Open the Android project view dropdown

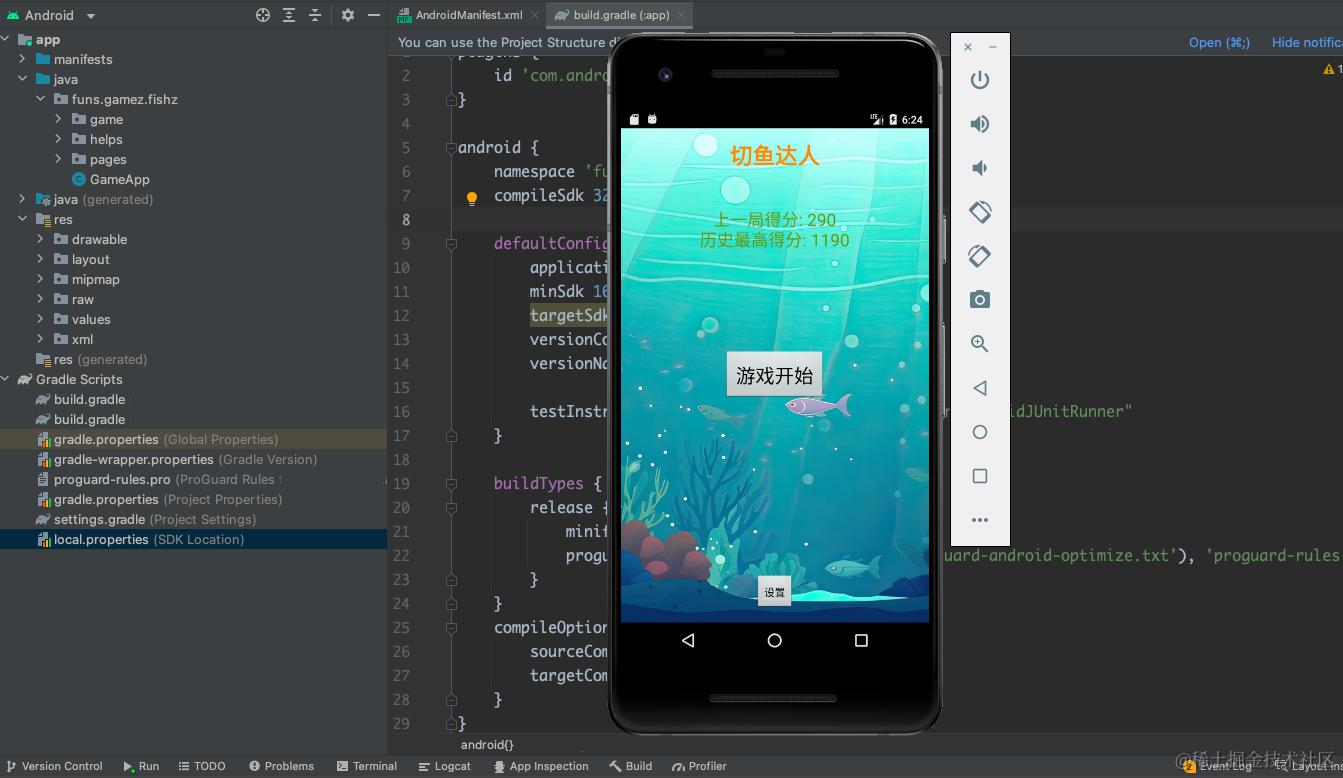click(50, 15)
